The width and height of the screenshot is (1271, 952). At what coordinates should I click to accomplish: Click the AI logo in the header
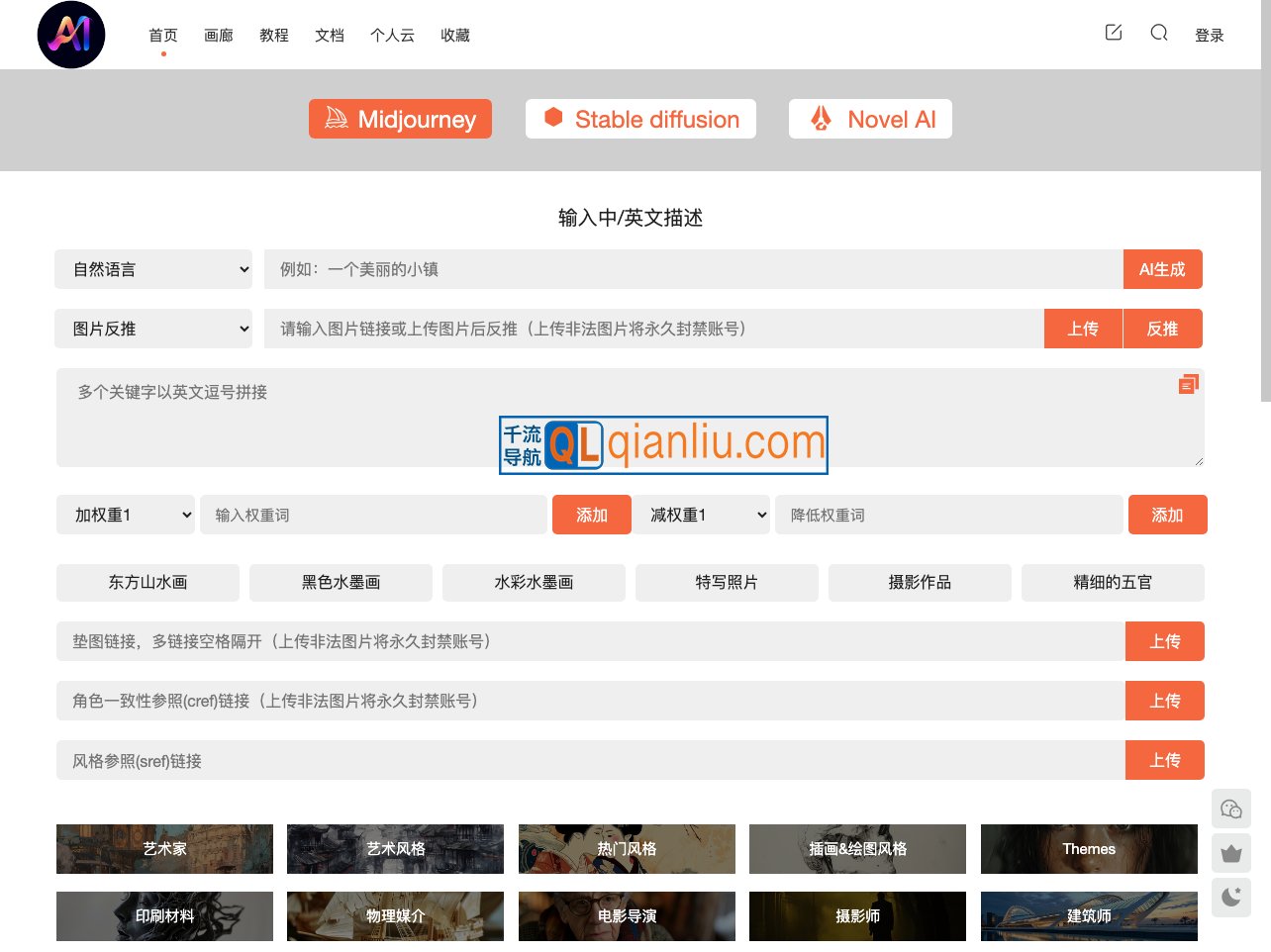click(71, 35)
